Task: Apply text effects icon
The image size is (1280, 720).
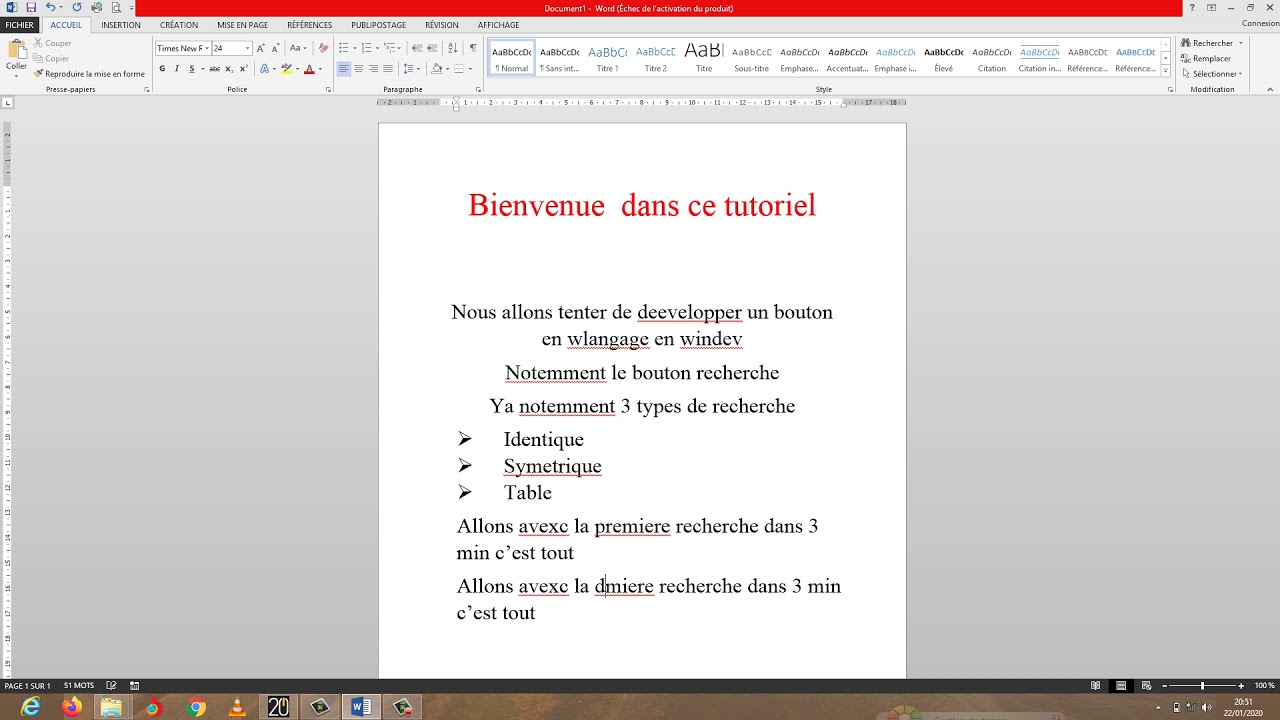Action: 265,69
